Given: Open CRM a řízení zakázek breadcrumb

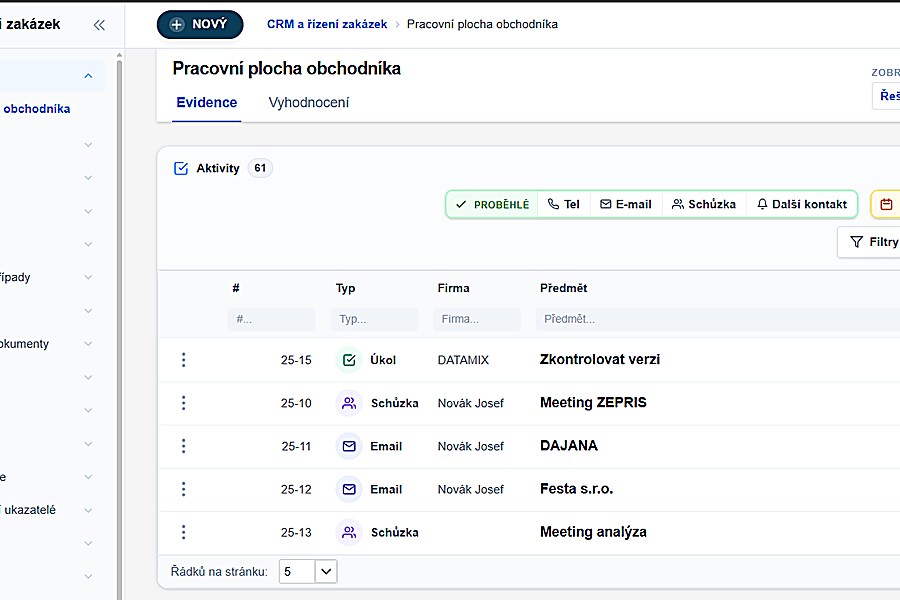Looking at the screenshot, I should (x=327, y=24).
